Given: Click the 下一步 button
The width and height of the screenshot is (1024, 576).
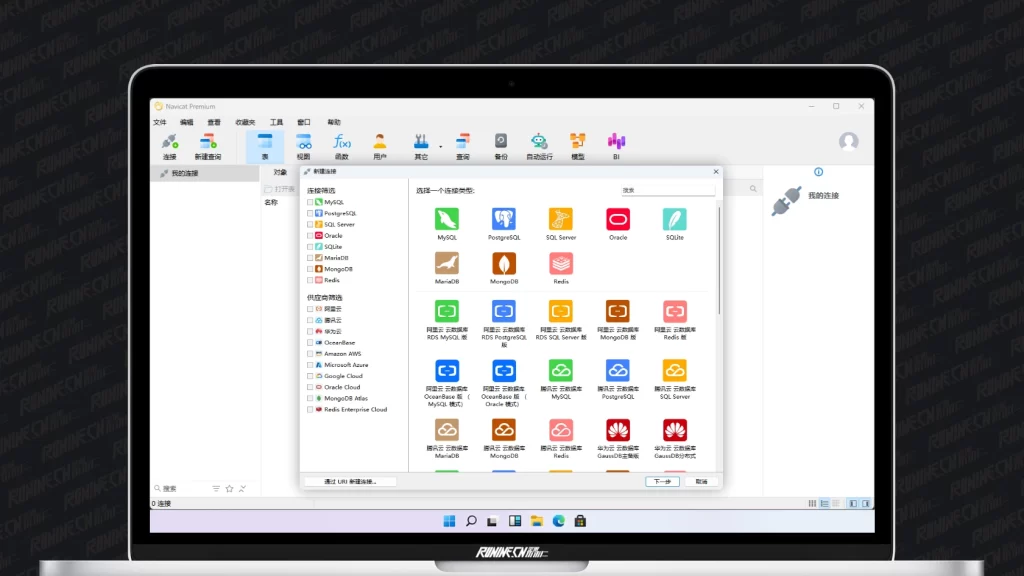Looking at the screenshot, I should [662, 481].
